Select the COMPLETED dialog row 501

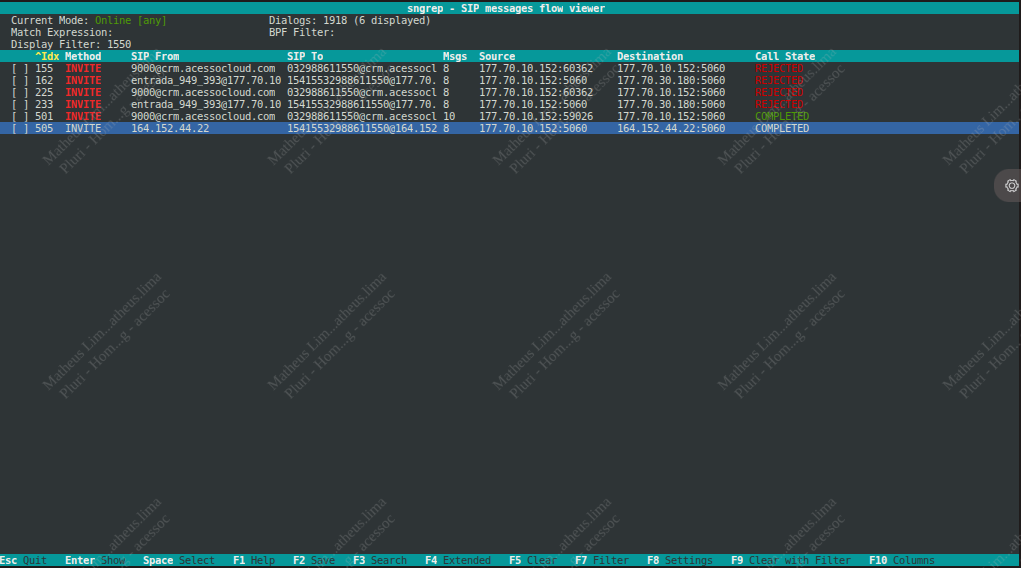(400, 117)
